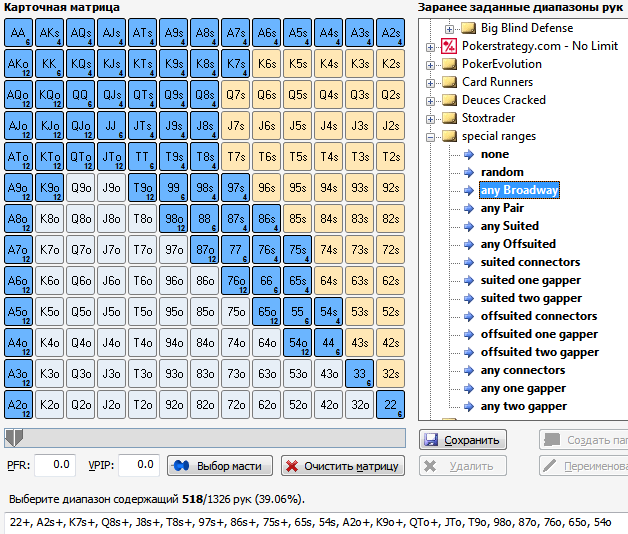This screenshot has height=534, width=628.
Task: Select the any Pair preset range
Action: click(x=502, y=208)
